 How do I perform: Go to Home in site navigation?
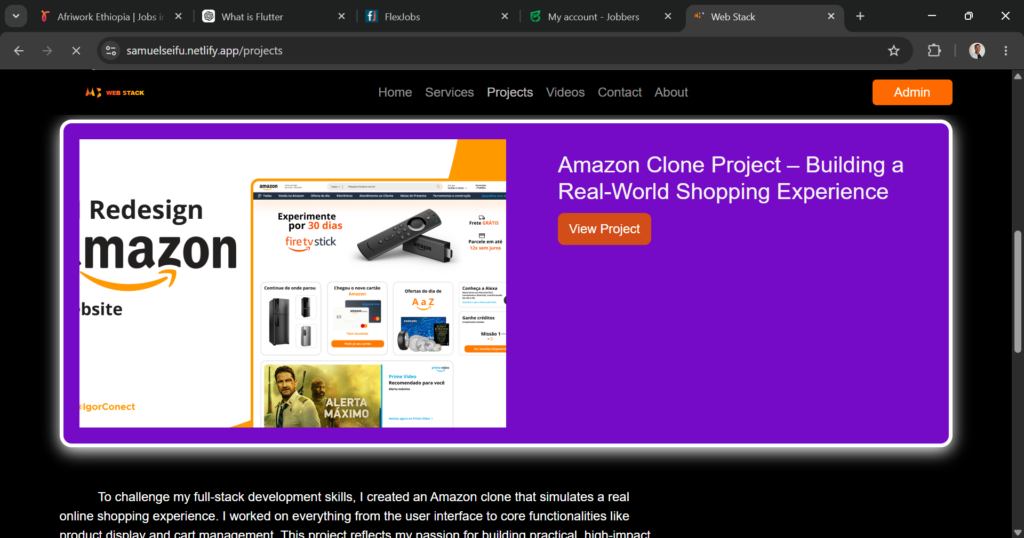tap(395, 93)
